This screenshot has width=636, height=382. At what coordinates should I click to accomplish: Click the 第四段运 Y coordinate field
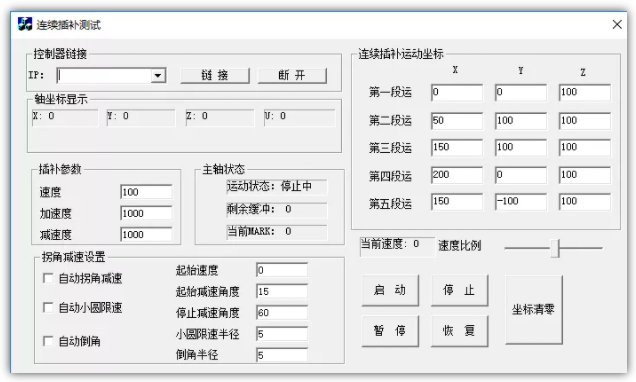[x=521, y=175]
